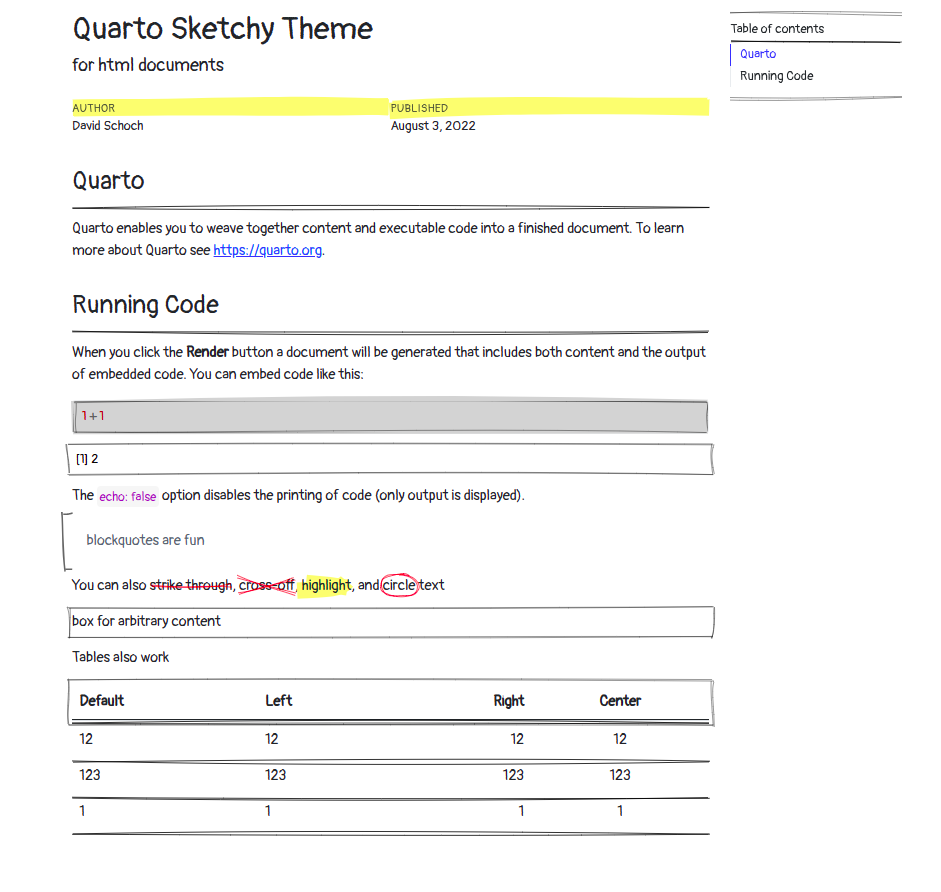The height and width of the screenshot is (892, 941).
Task: Click the 'Tables also work' text
Action: point(121,657)
